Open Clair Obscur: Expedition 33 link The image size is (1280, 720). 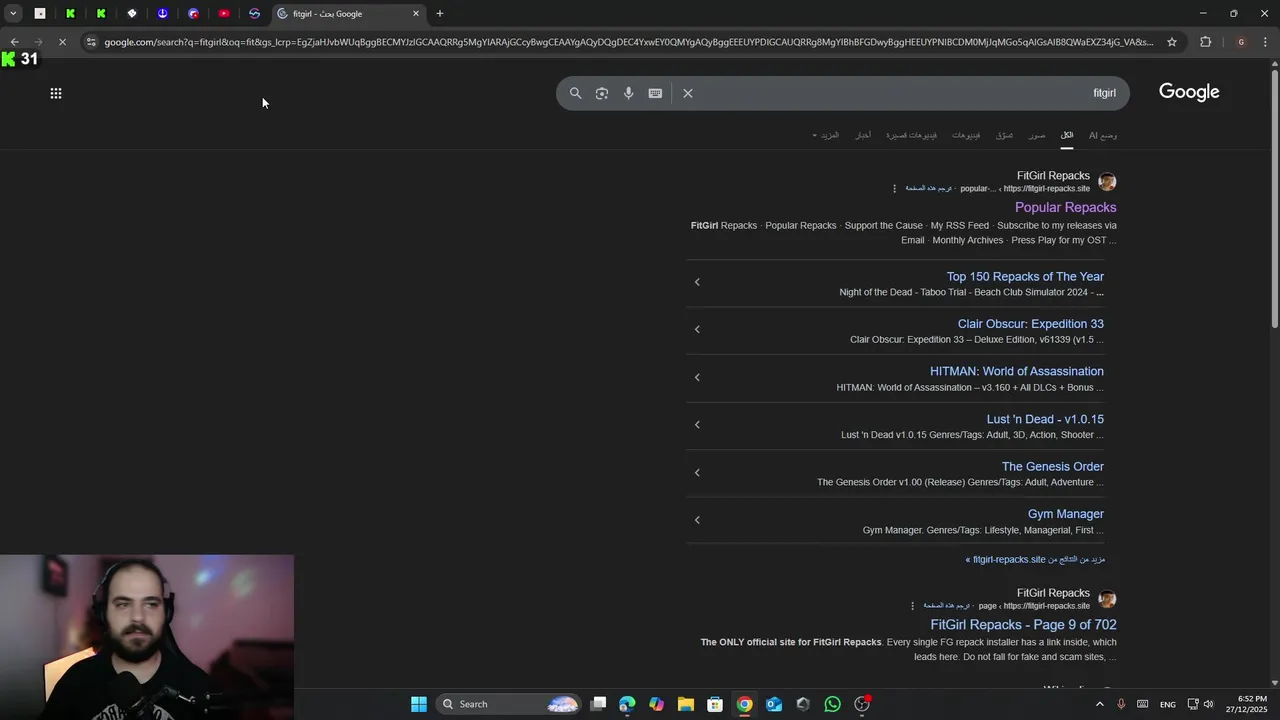tap(1031, 324)
